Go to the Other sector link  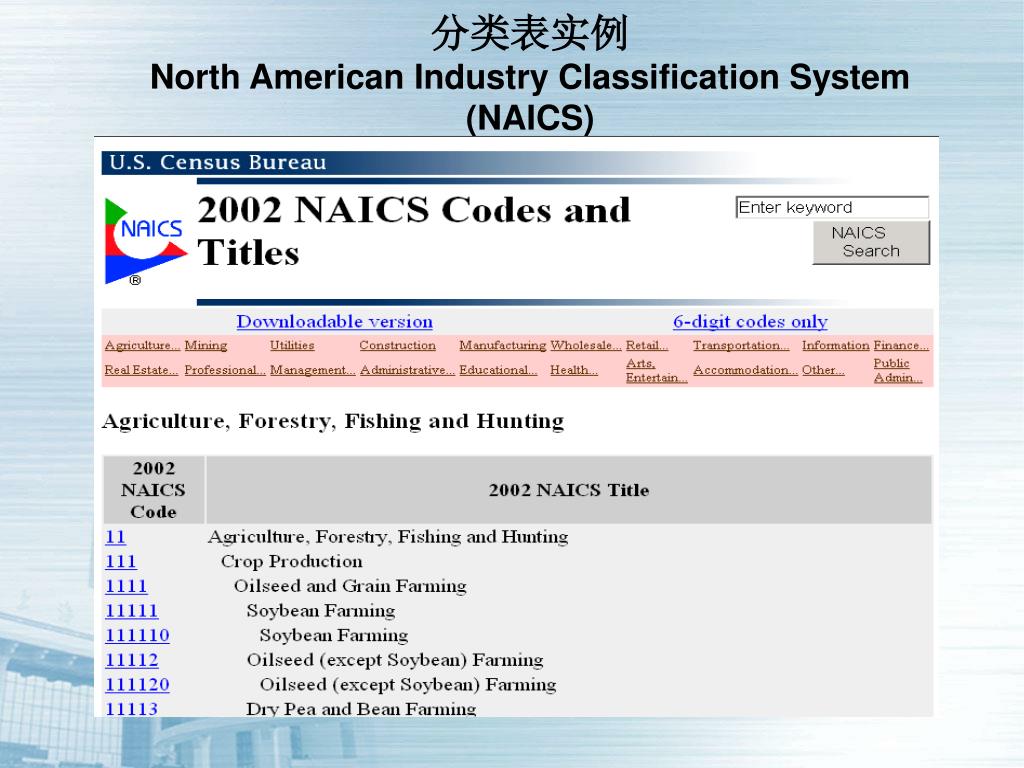tap(823, 370)
